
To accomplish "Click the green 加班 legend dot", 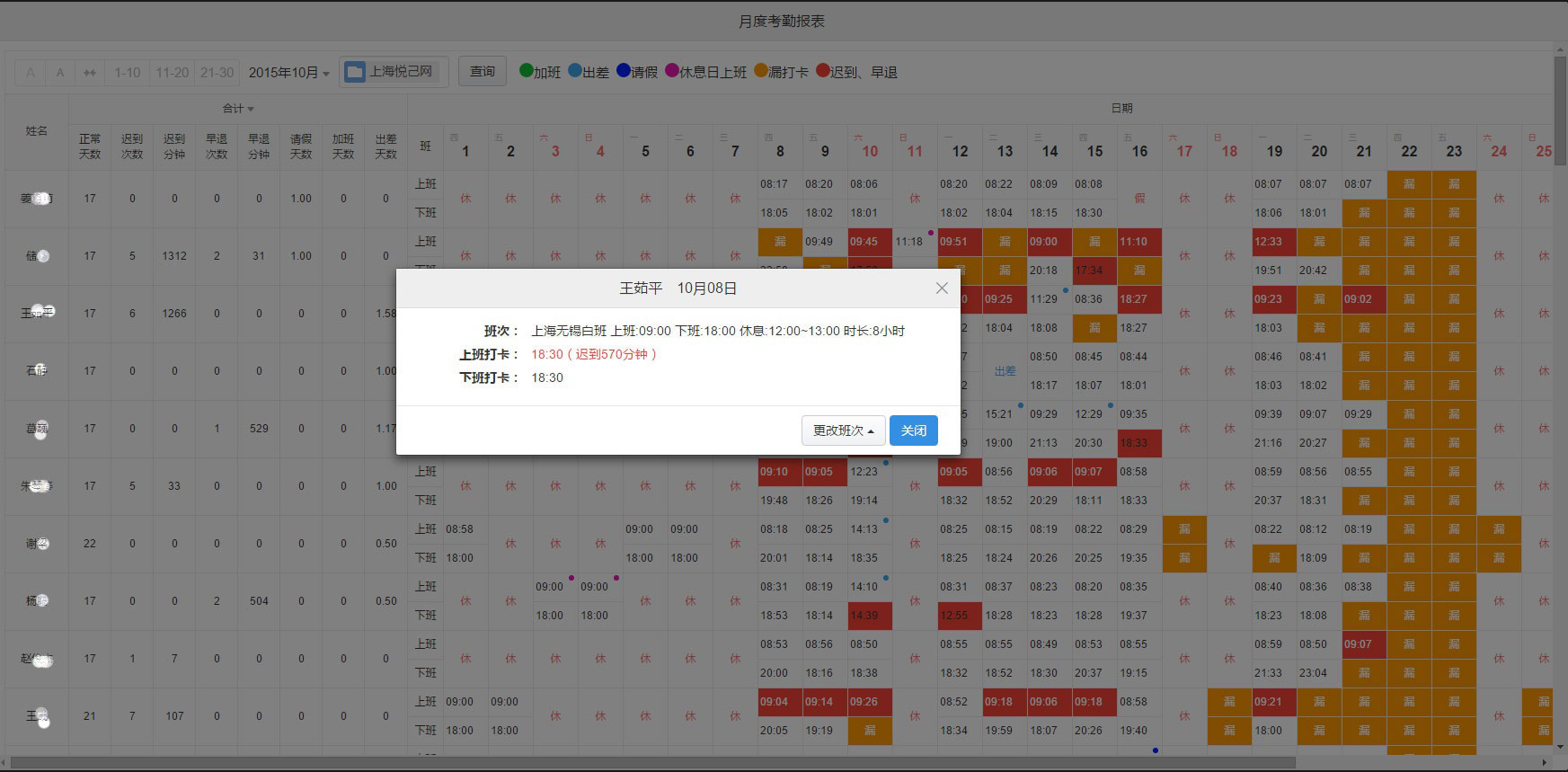I will coord(527,70).
